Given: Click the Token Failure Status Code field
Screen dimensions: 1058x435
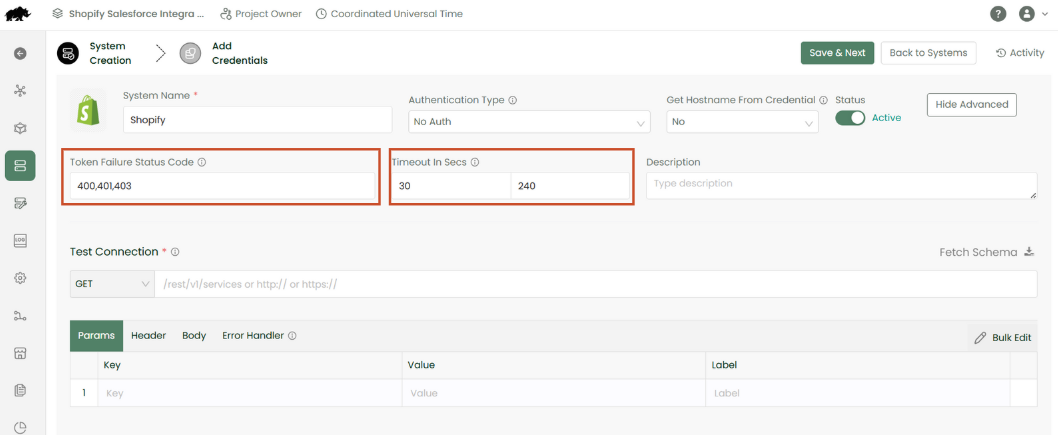Looking at the screenshot, I should (222, 186).
